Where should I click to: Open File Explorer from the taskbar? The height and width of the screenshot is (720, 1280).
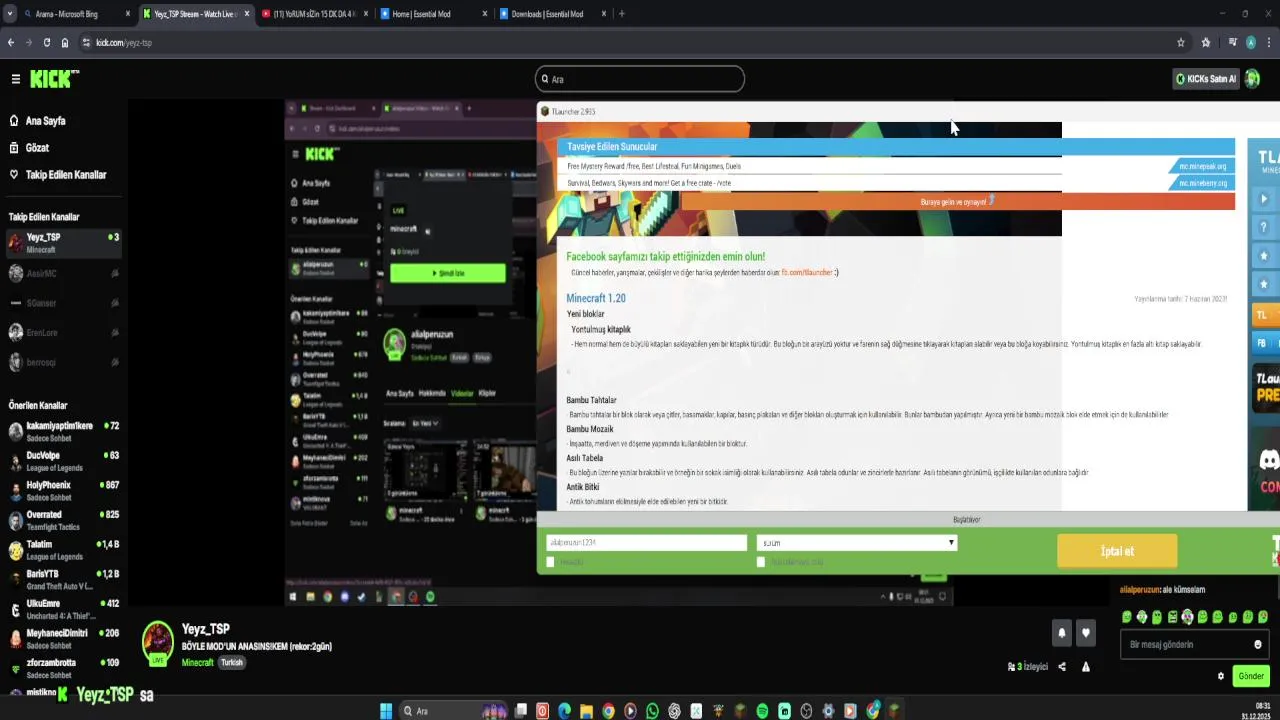click(x=586, y=711)
